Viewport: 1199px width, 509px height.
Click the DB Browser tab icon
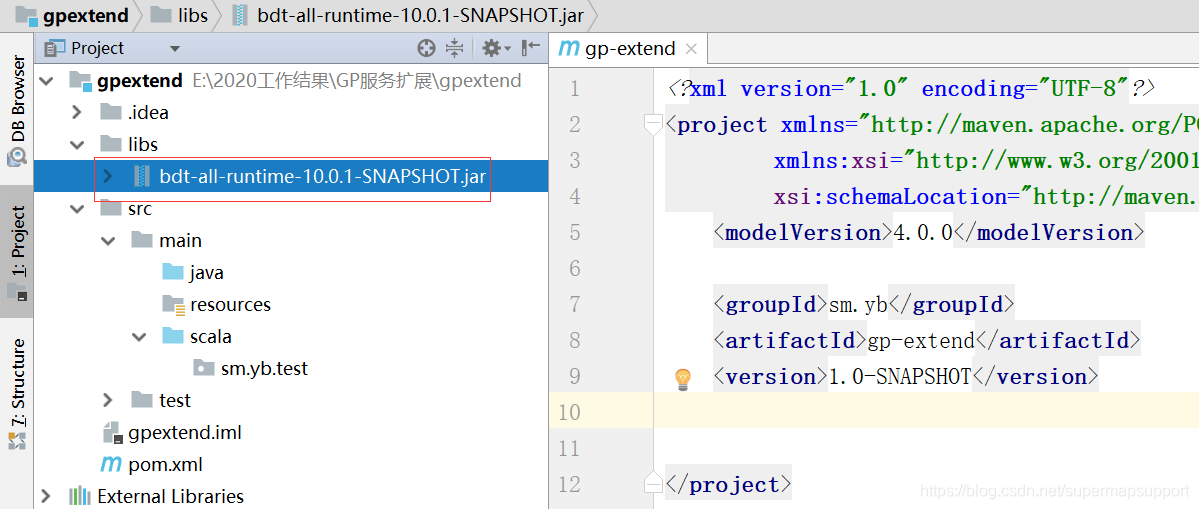17,157
